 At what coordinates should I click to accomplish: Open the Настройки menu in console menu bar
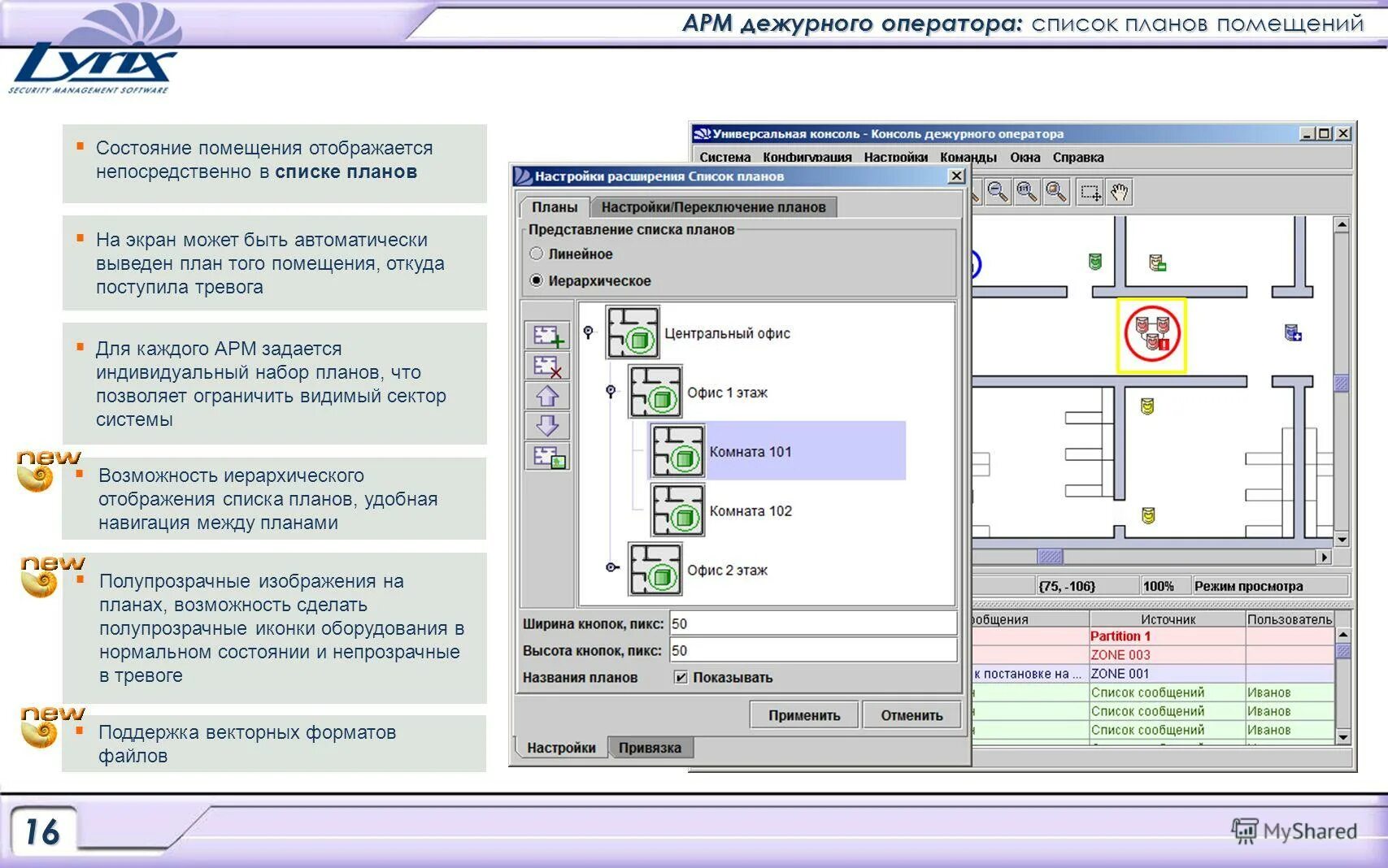coord(896,157)
